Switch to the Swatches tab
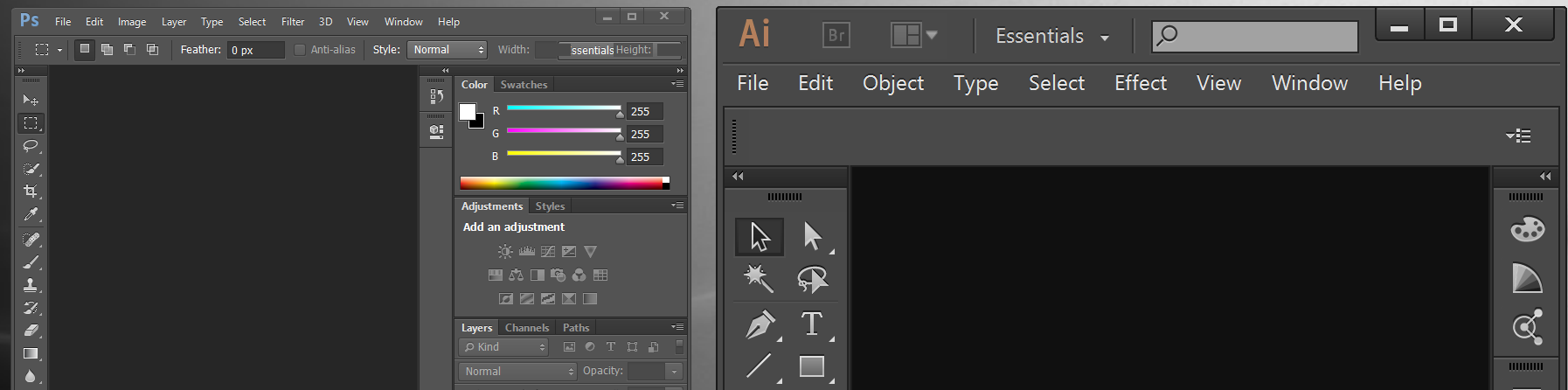Viewport: 1568px width, 390px height. pyautogui.click(x=524, y=85)
